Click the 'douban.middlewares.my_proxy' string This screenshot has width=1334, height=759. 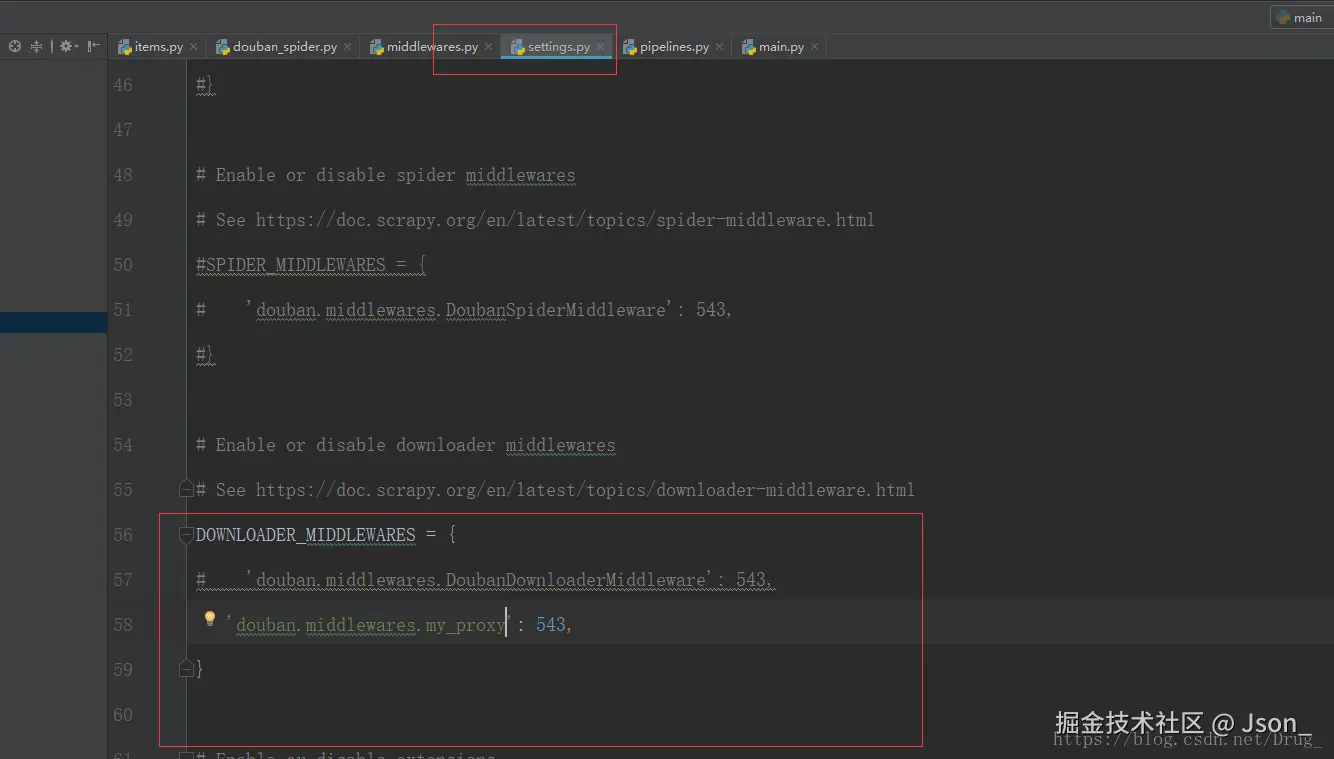[368, 625]
